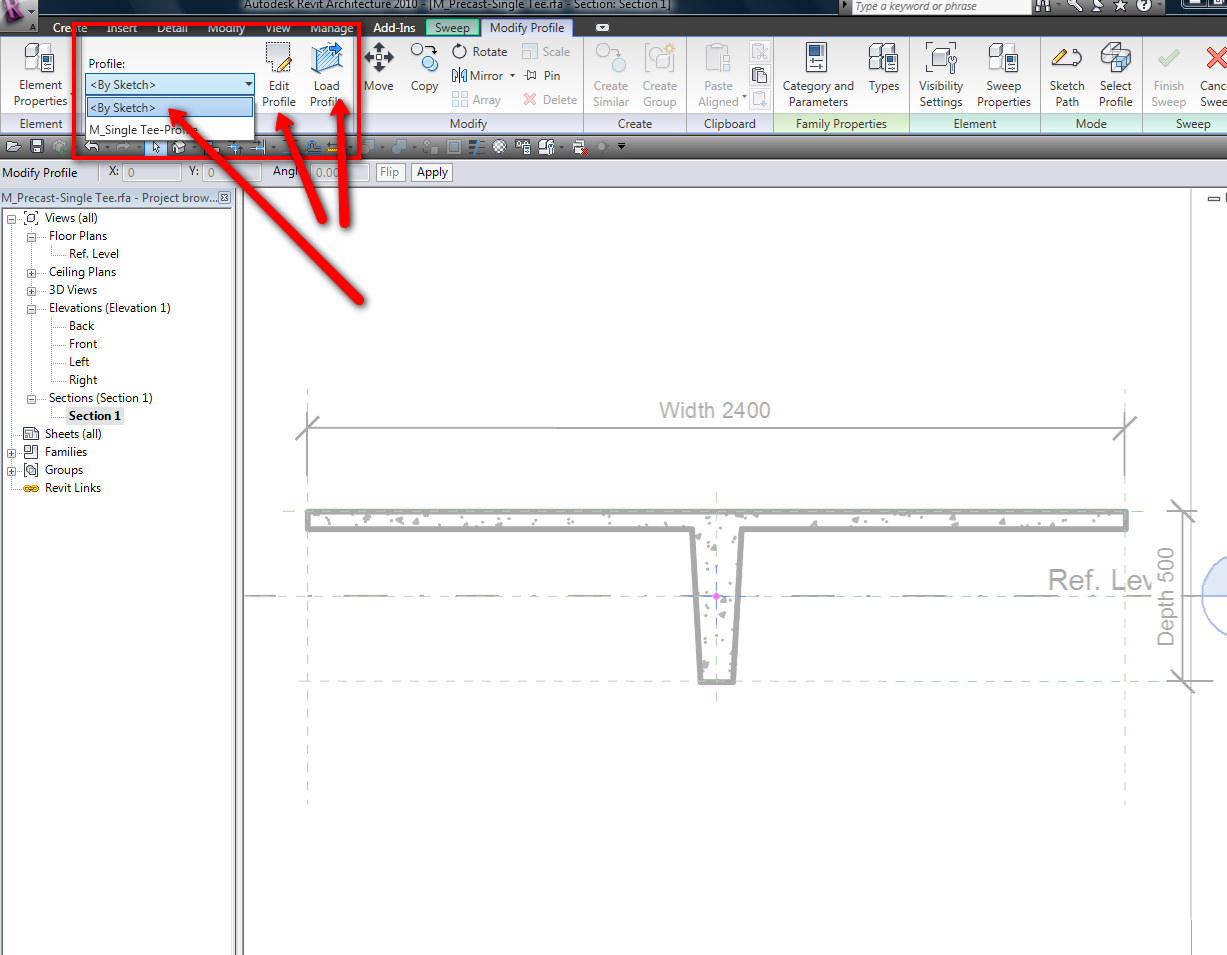Open the Mirror dropdown arrow
1227x955 pixels.
click(x=513, y=76)
